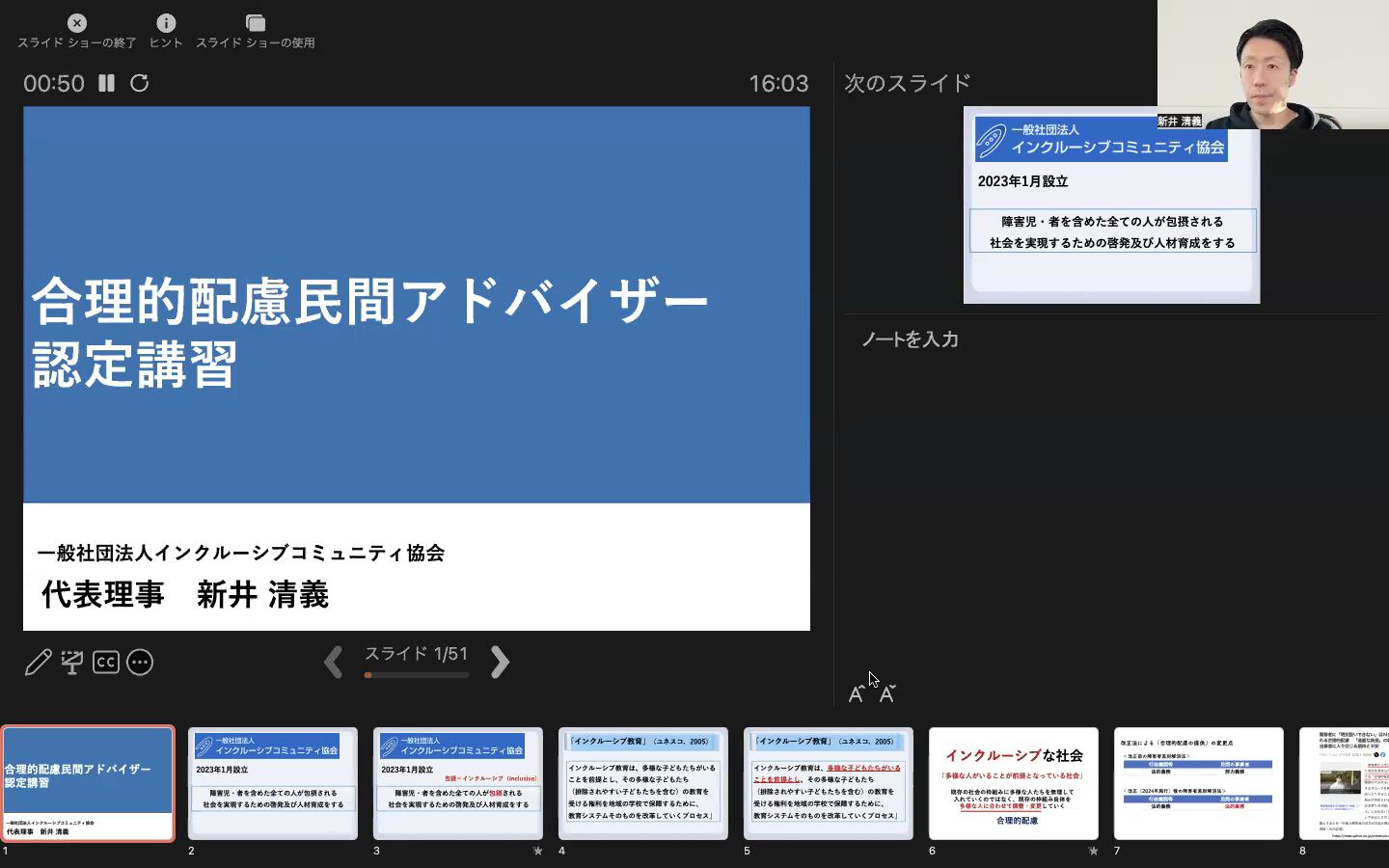Reset the timer with the circular arrow
Viewport: 1389px width, 868px height.
pos(140,83)
